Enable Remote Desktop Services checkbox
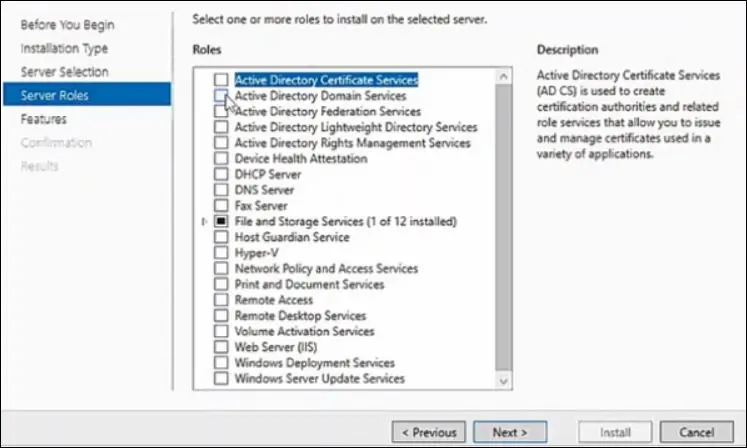747x448 pixels. 221,316
